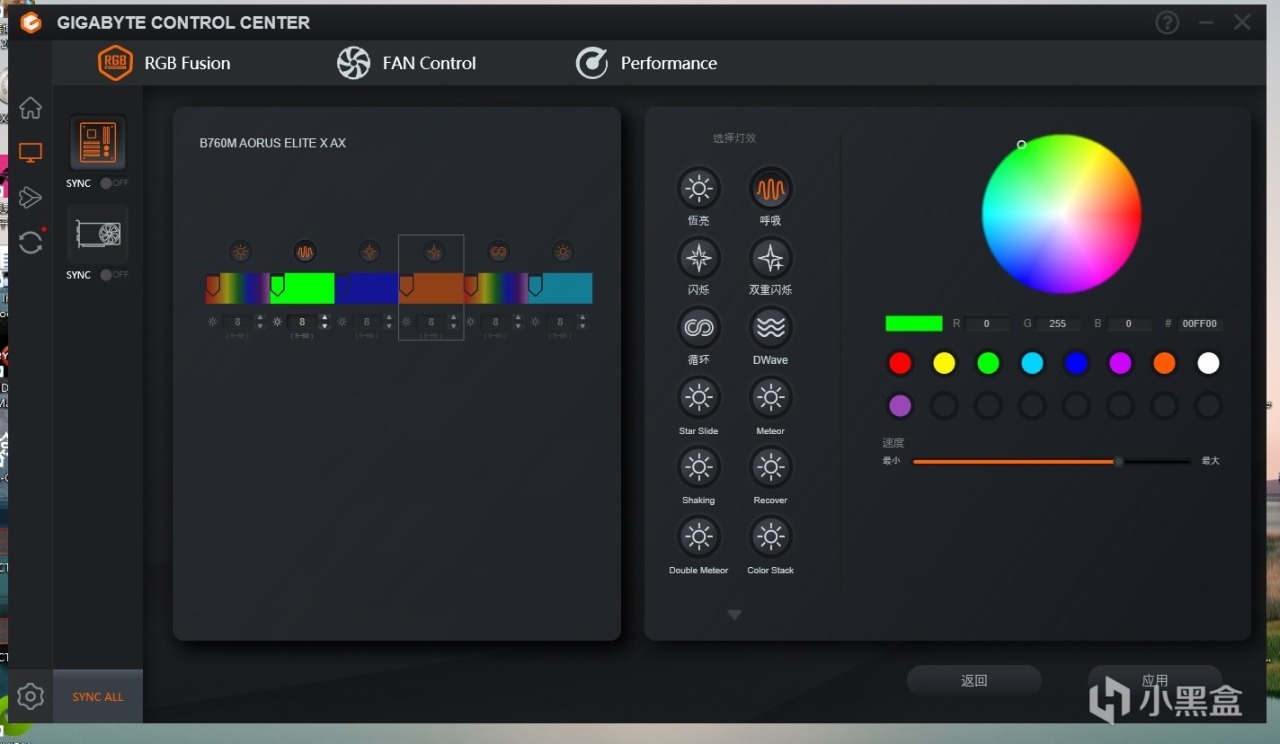Select the green LED zone on the strip

point(302,288)
